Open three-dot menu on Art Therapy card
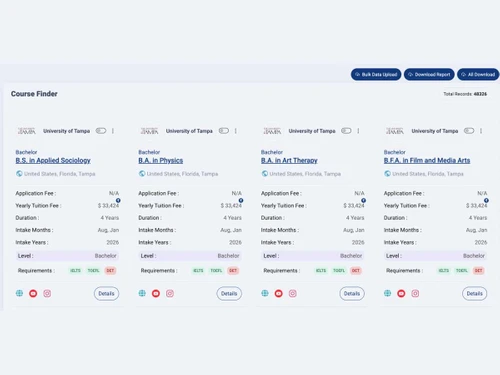The image size is (500, 375). pos(358,131)
